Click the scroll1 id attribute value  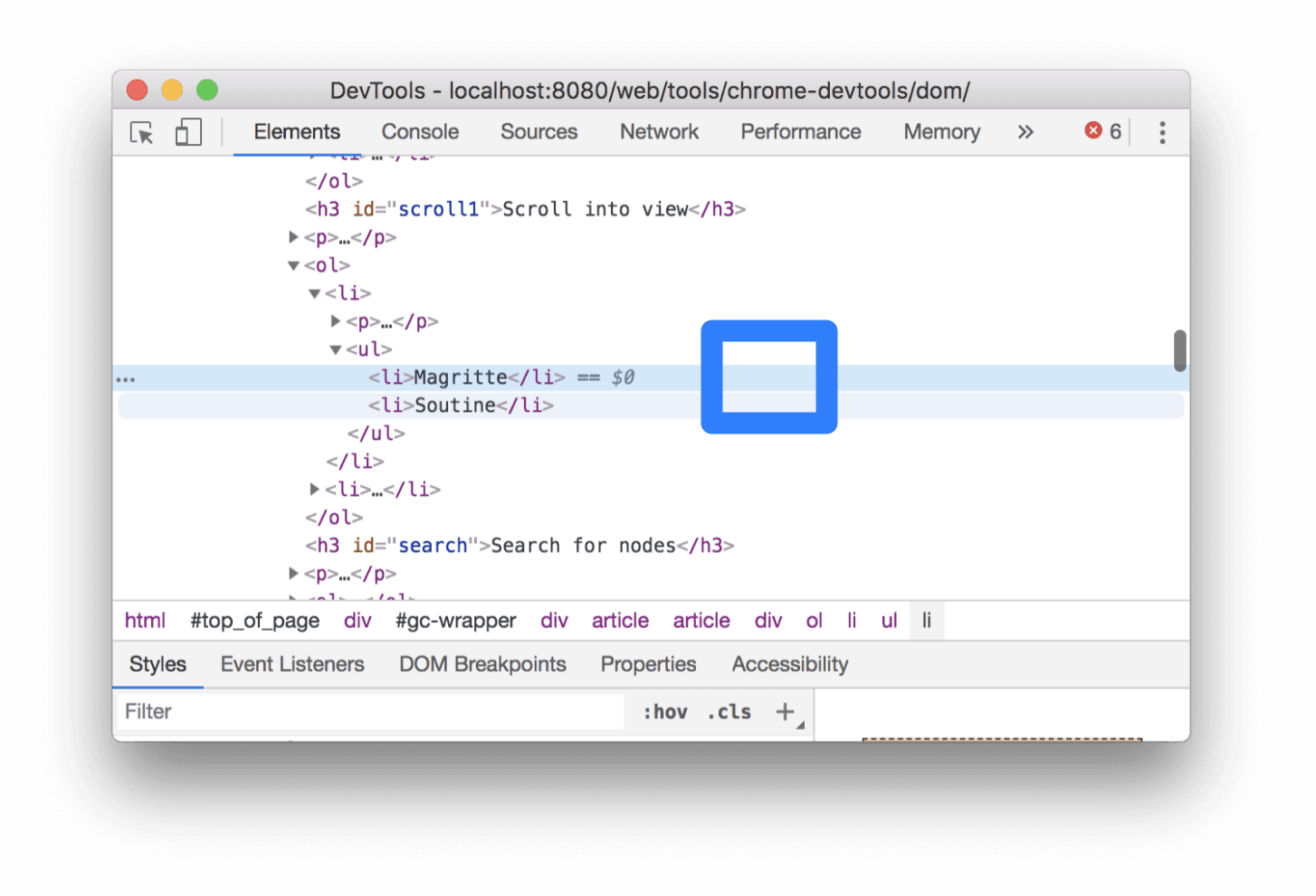click(439, 209)
